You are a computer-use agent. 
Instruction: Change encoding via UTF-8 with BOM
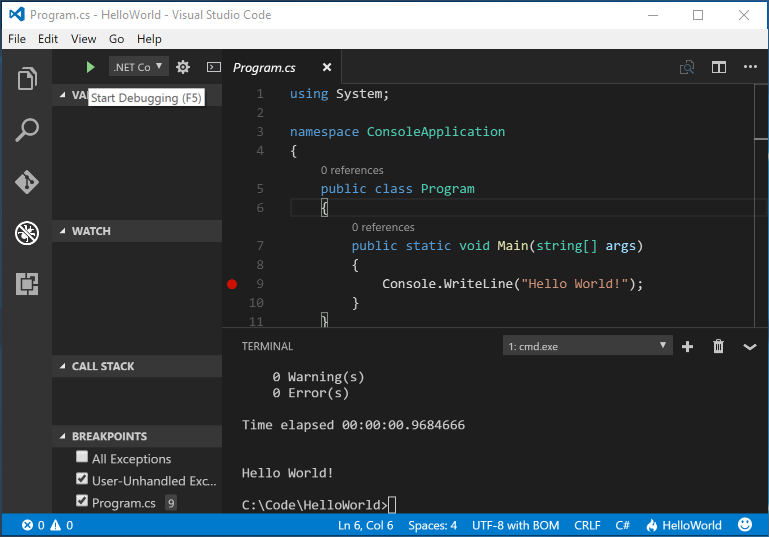pos(515,525)
